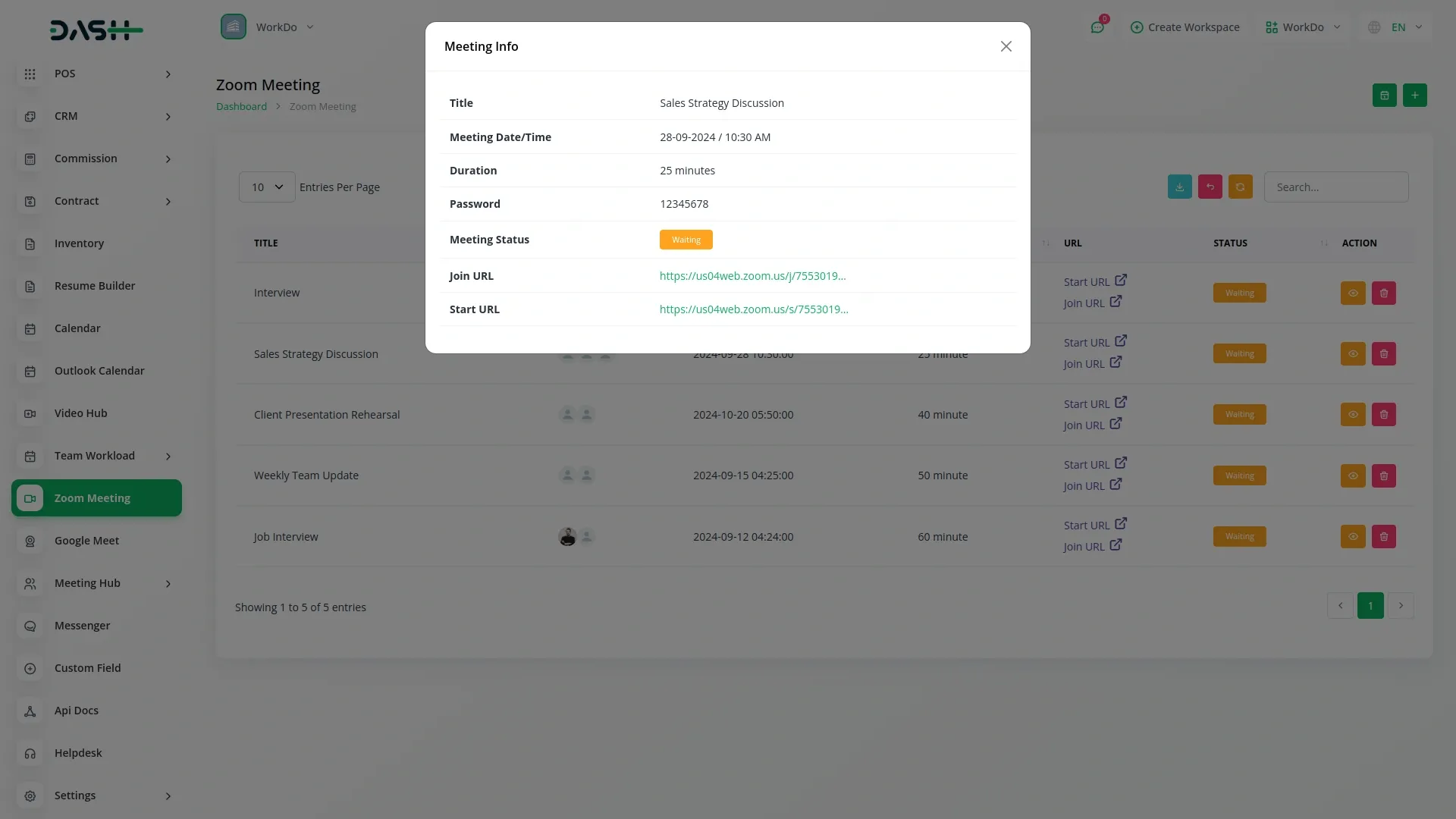Delete the Job Interview meeting via trash icon
This screenshot has height=819, width=1456.
coord(1383,537)
